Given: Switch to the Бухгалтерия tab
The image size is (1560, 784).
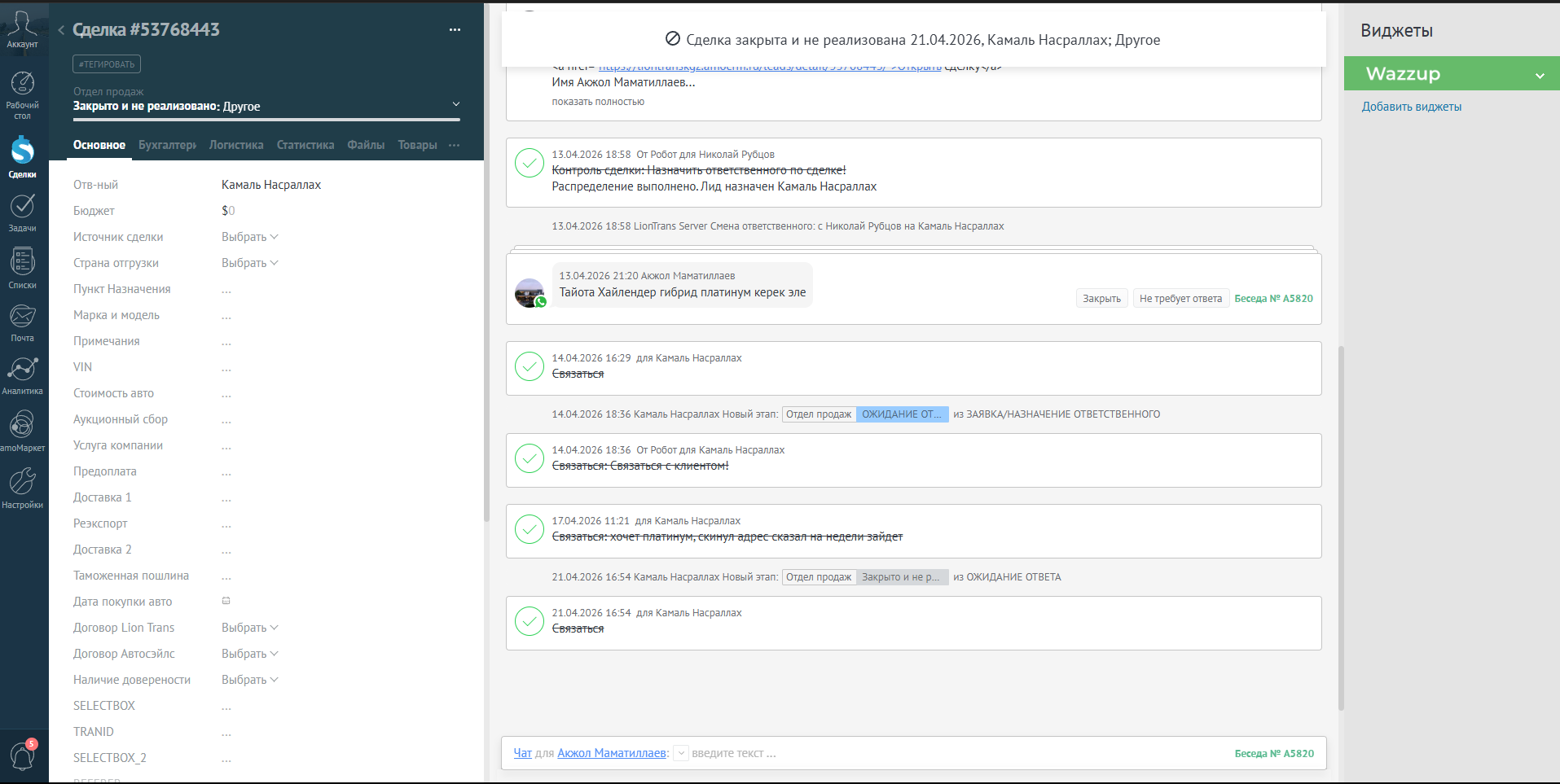Looking at the screenshot, I should point(167,145).
